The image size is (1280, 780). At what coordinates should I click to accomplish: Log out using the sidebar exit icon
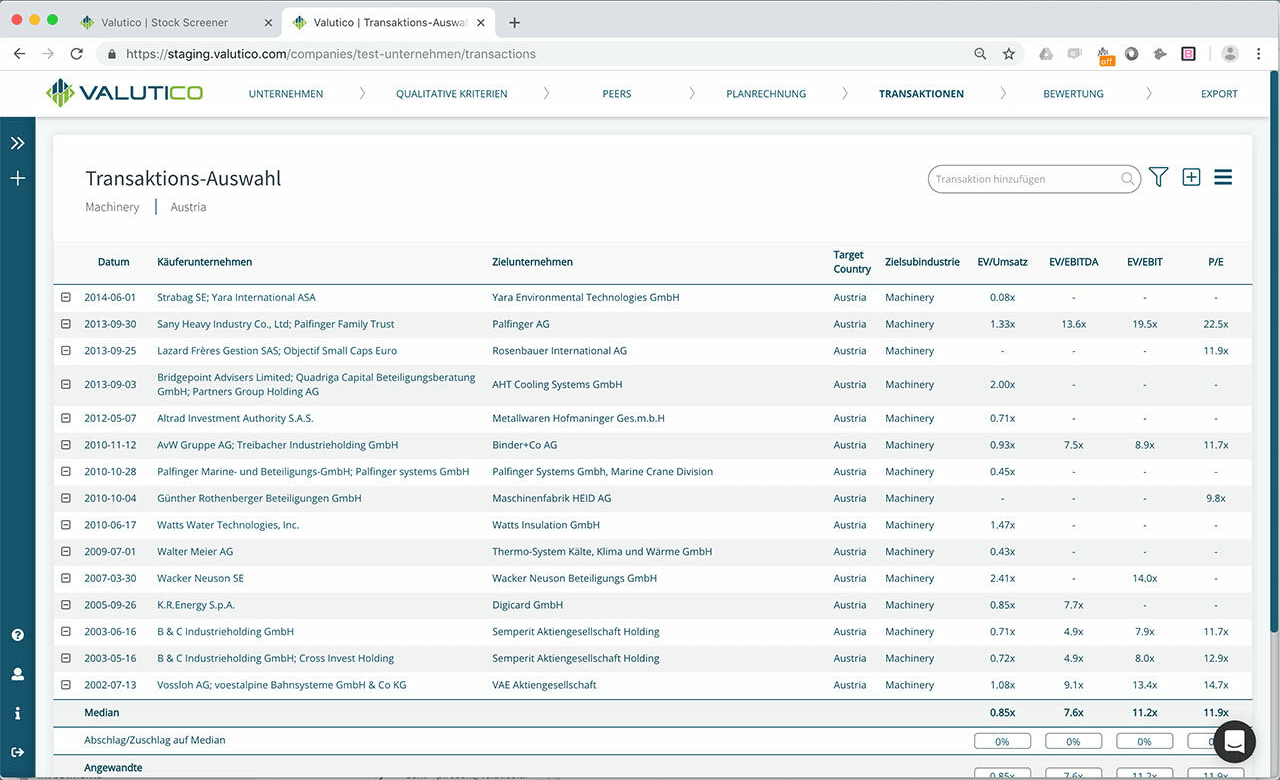click(17, 751)
